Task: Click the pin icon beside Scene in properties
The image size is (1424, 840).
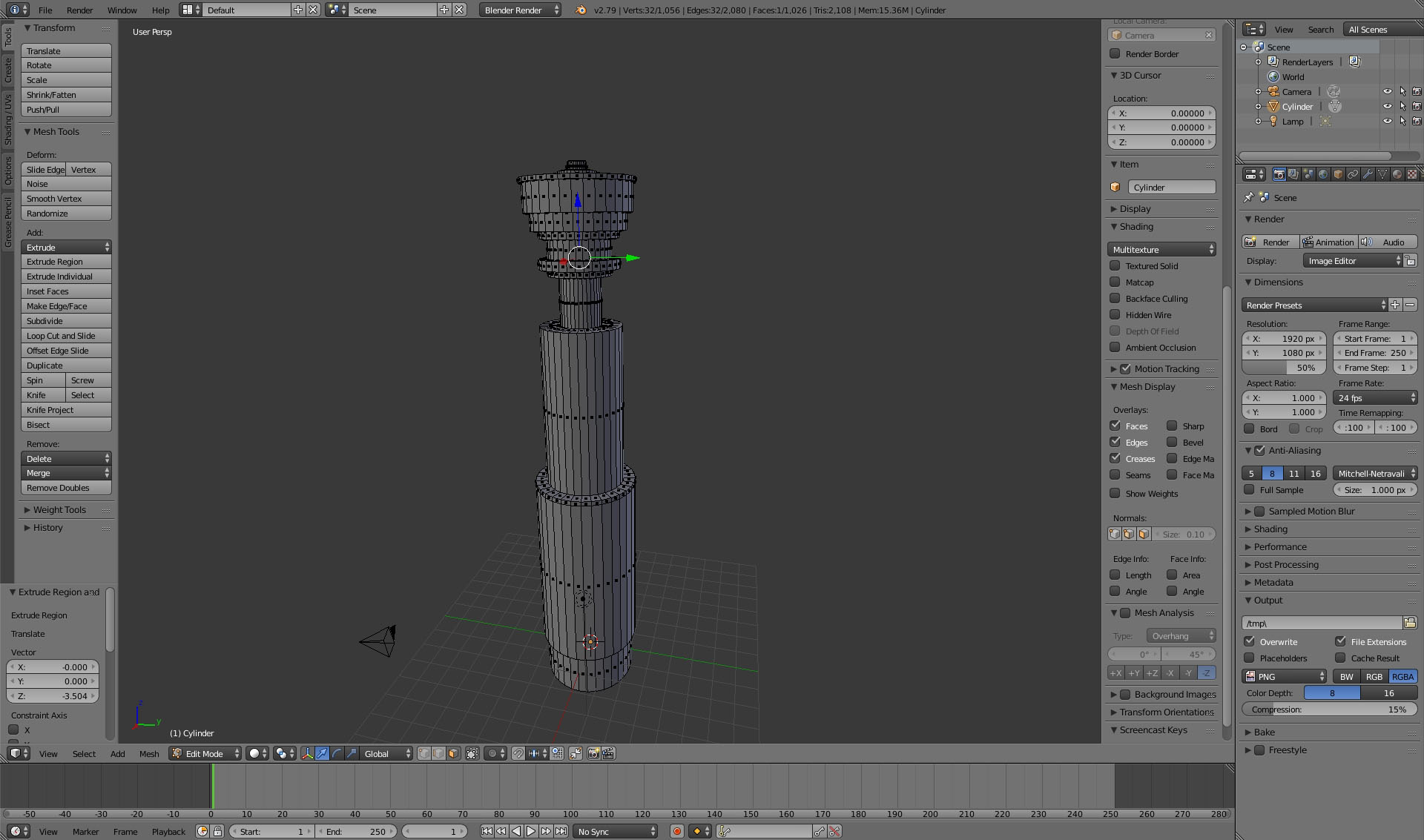Action: pyautogui.click(x=1248, y=197)
